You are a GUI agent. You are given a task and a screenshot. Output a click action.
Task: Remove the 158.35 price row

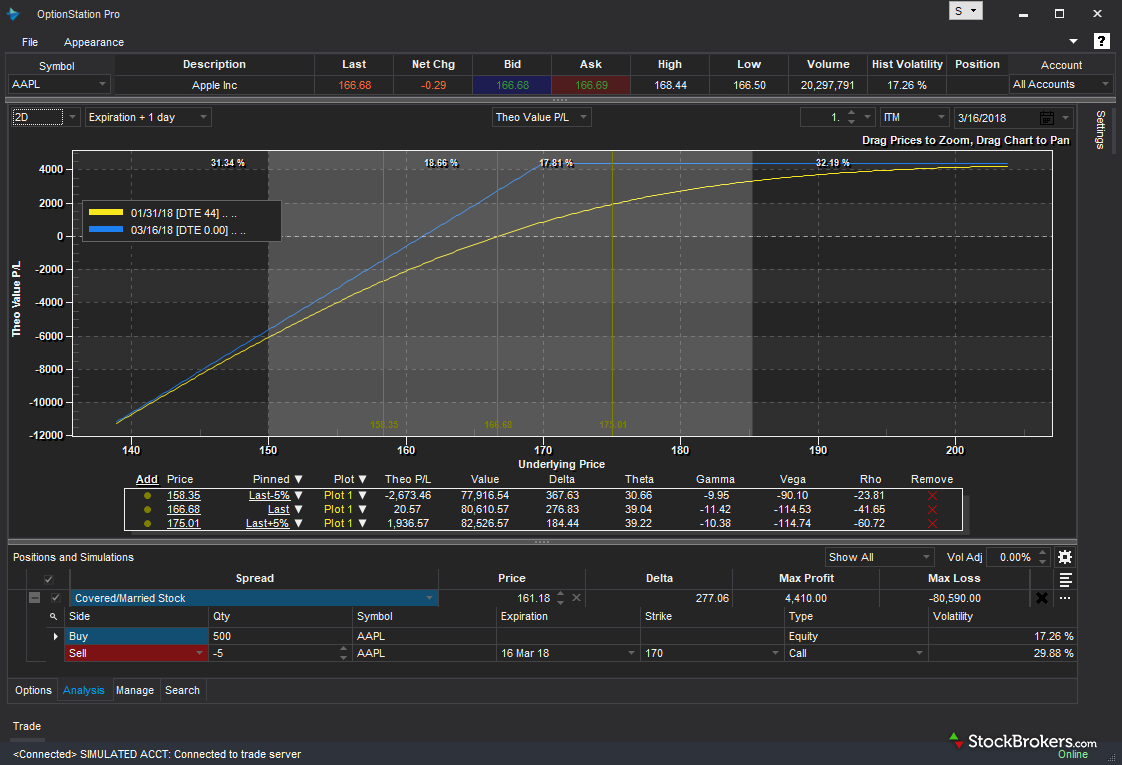click(932, 496)
